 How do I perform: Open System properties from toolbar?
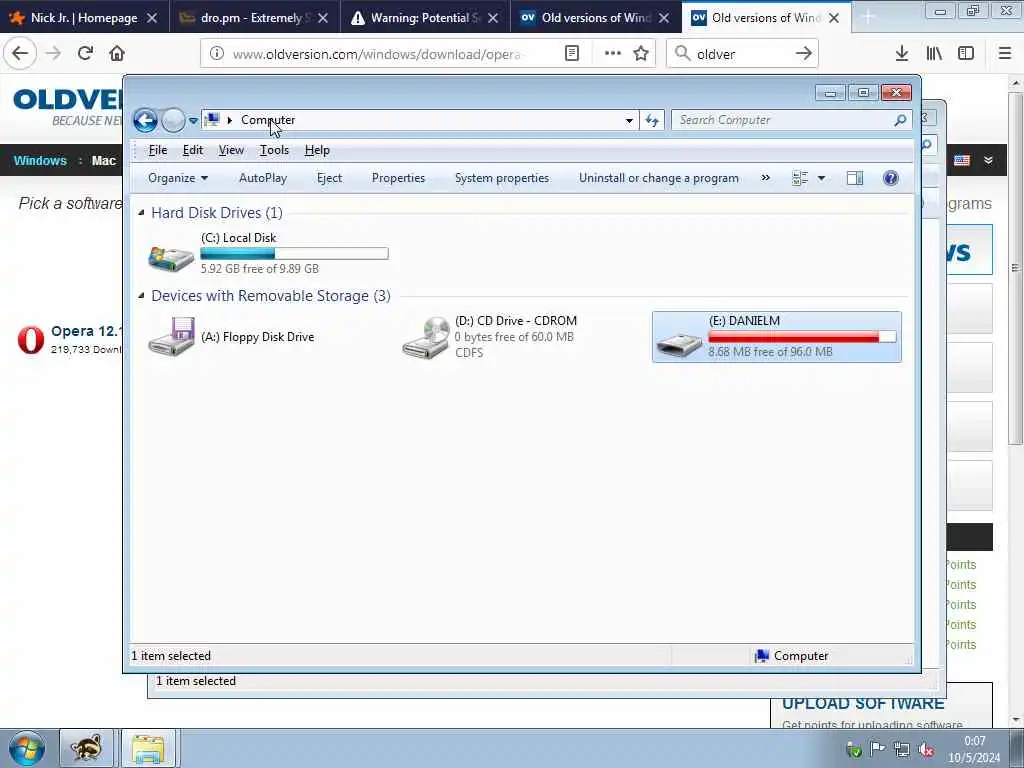(502, 178)
